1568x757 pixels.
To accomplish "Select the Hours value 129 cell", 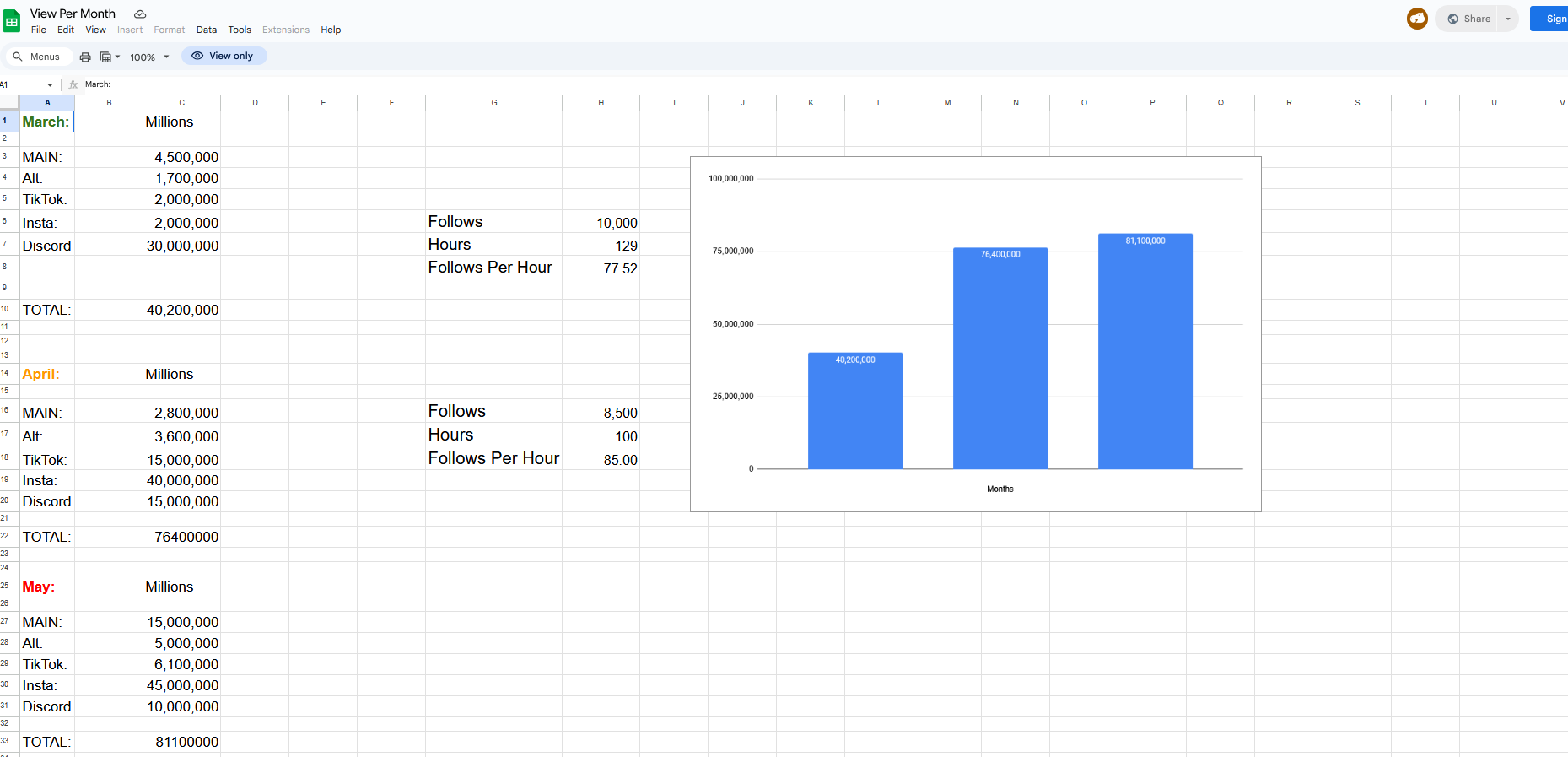I will coord(601,245).
